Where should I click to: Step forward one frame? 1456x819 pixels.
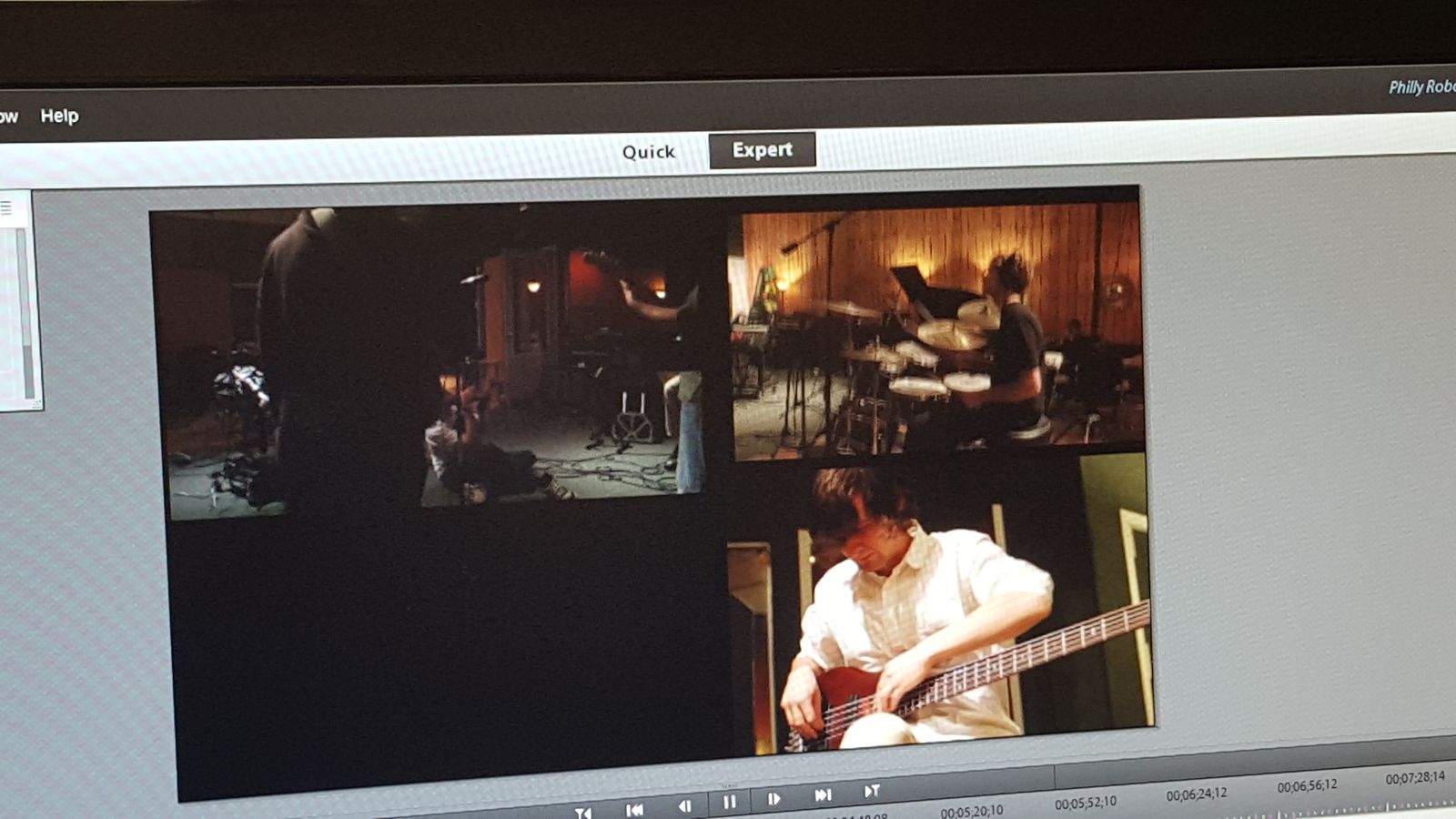pos(773,799)
